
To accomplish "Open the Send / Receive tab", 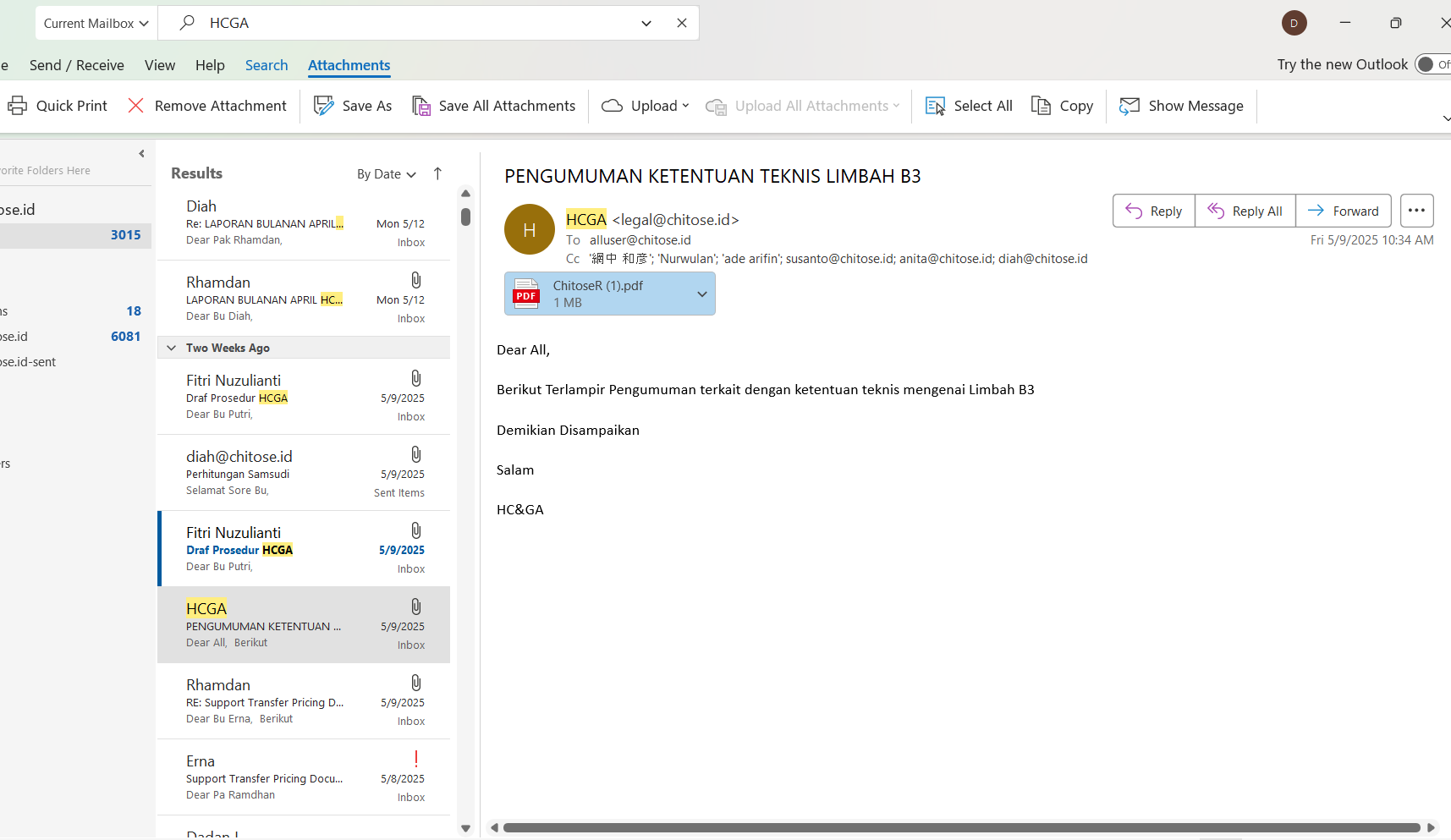I will 76,65.
